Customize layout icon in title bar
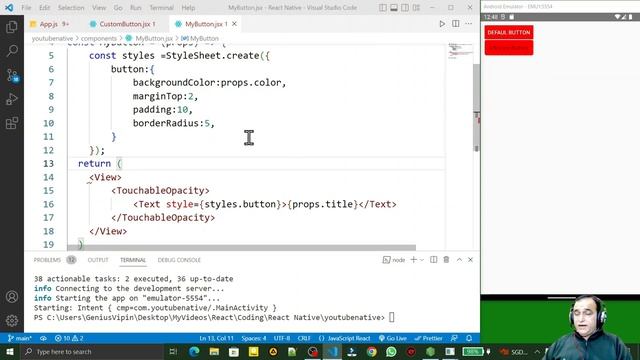The width and height of the screenshot is (640, 360). pyautogui.click(x=416, y=8)
